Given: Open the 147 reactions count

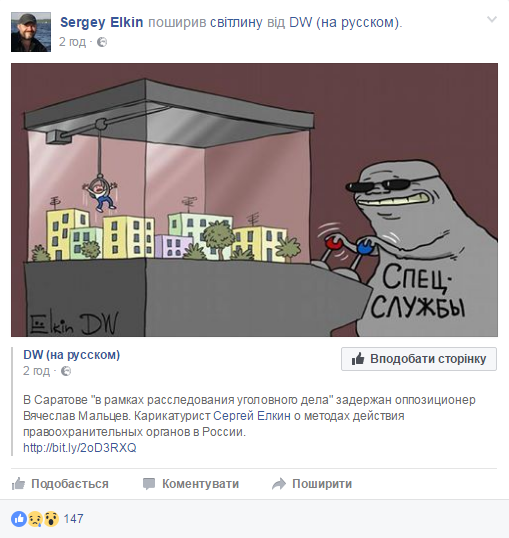Looking at the screenshot, I should (x=73, y=519).
